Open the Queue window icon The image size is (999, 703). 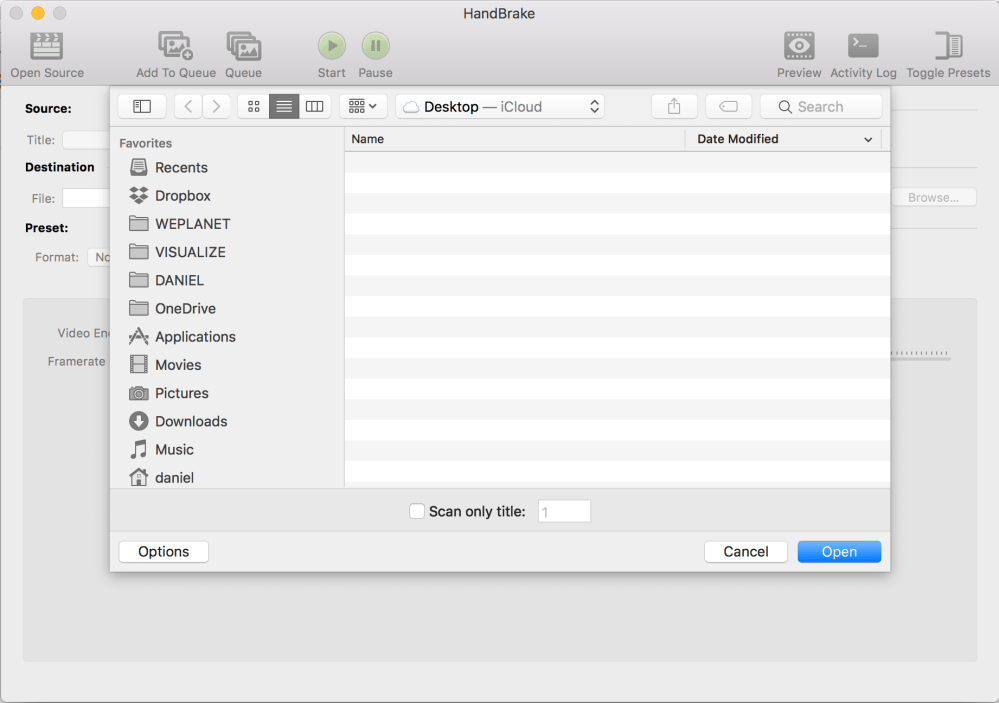pyautogui.click(x=243, y=47)
